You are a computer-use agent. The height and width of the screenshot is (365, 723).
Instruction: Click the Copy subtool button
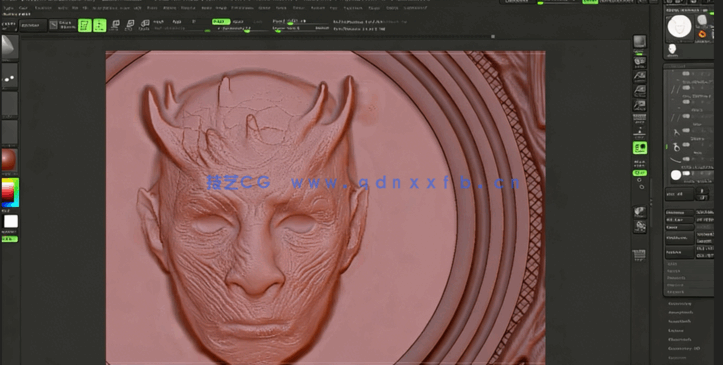[679, 227]
